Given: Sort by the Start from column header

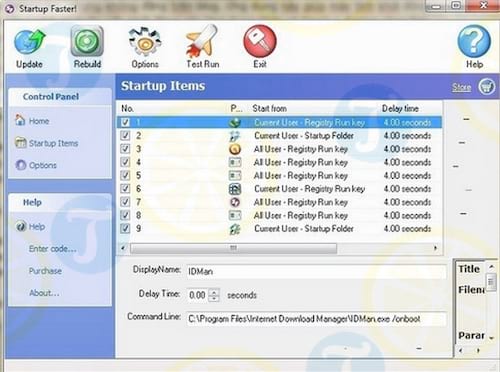Looking at the screenshot, I should tap(269, 108).
